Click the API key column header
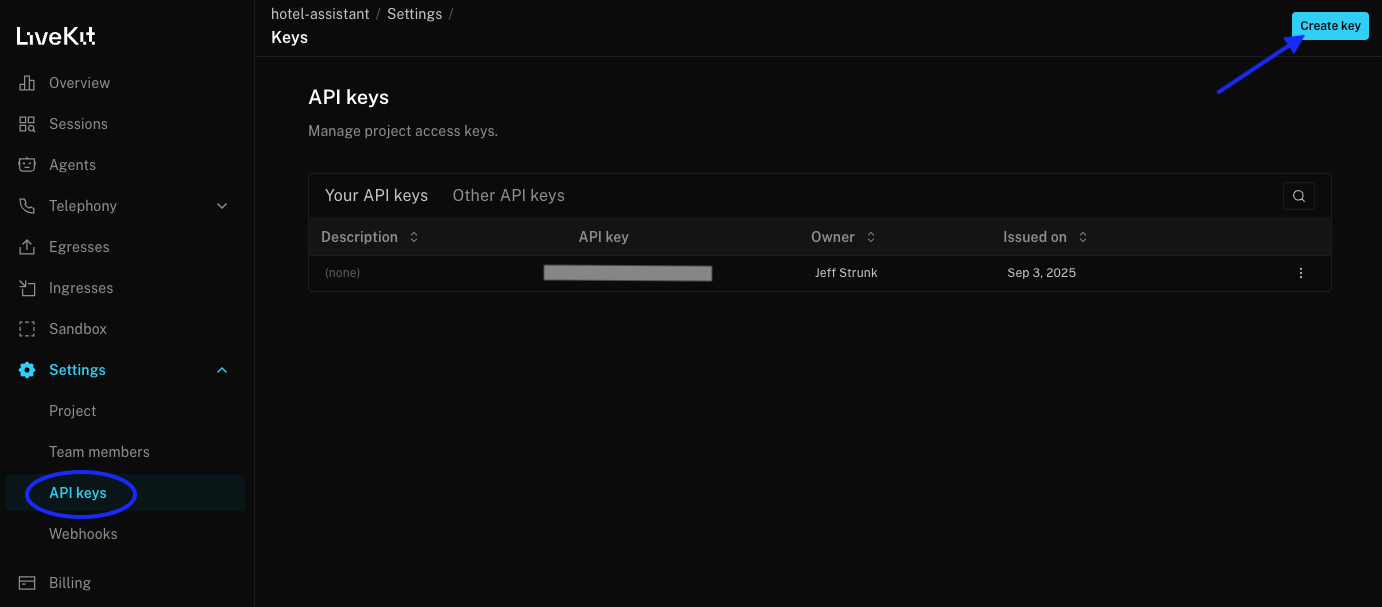 [x=604, y=237]
